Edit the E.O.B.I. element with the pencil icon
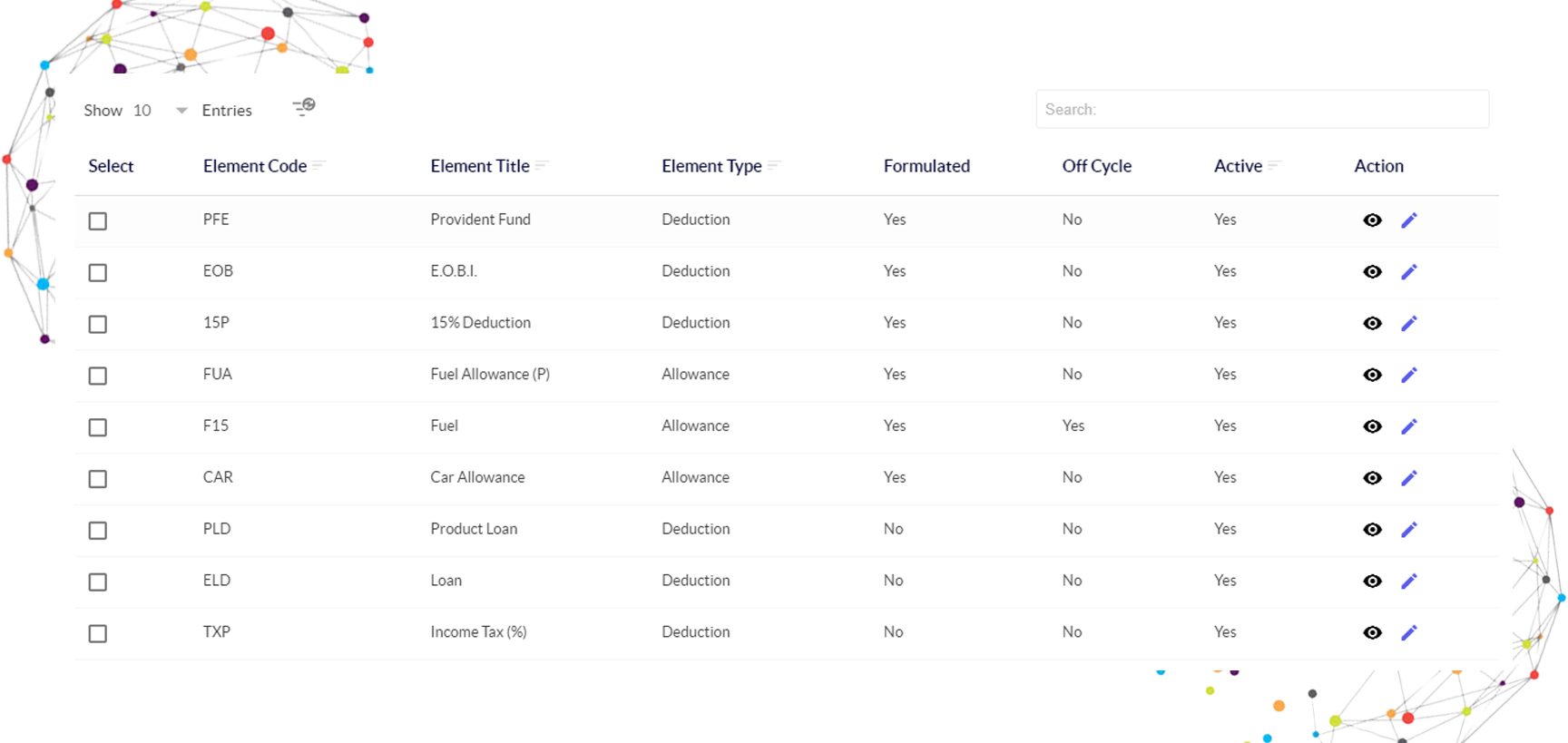The height and width of the screenshot is (743, 1568). (1408, 271)
